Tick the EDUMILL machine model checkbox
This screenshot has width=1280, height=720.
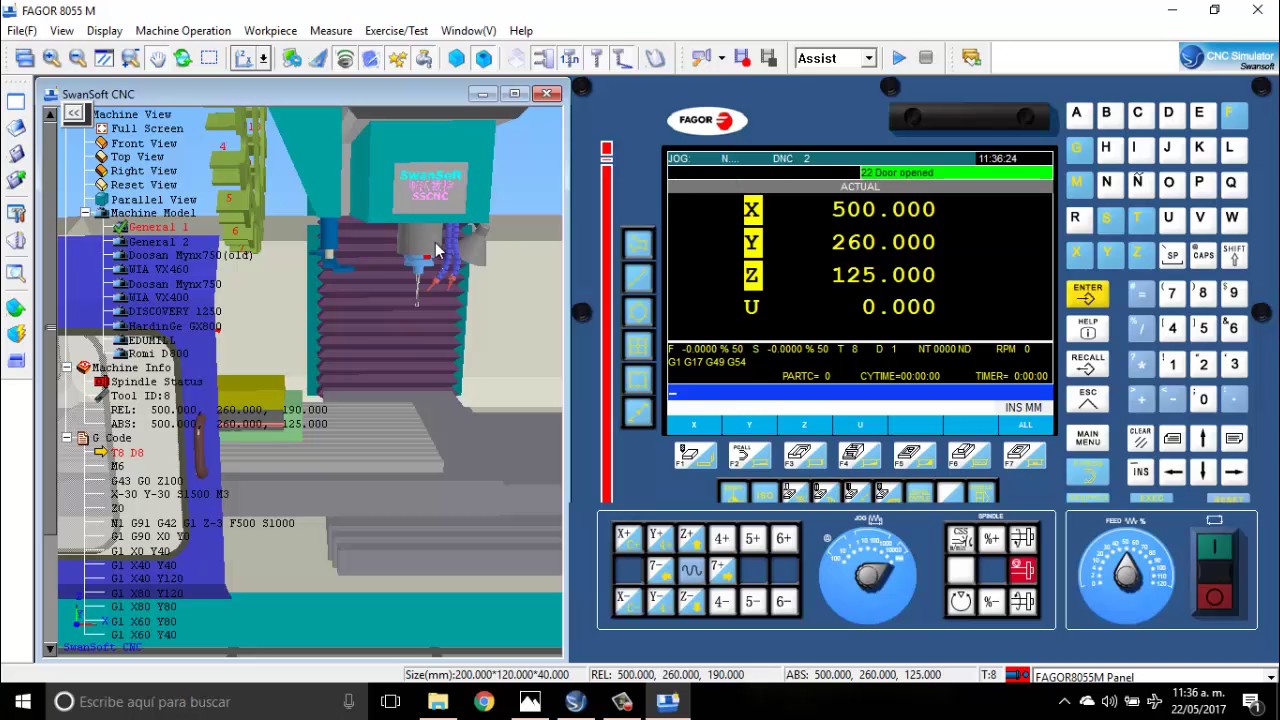click(x=121, y=340)
